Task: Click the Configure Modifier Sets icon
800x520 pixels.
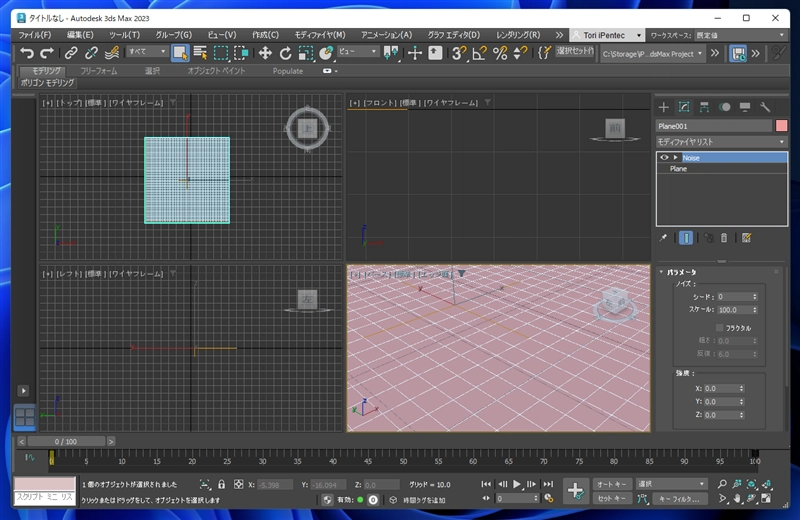Action: tap(746, 238)
